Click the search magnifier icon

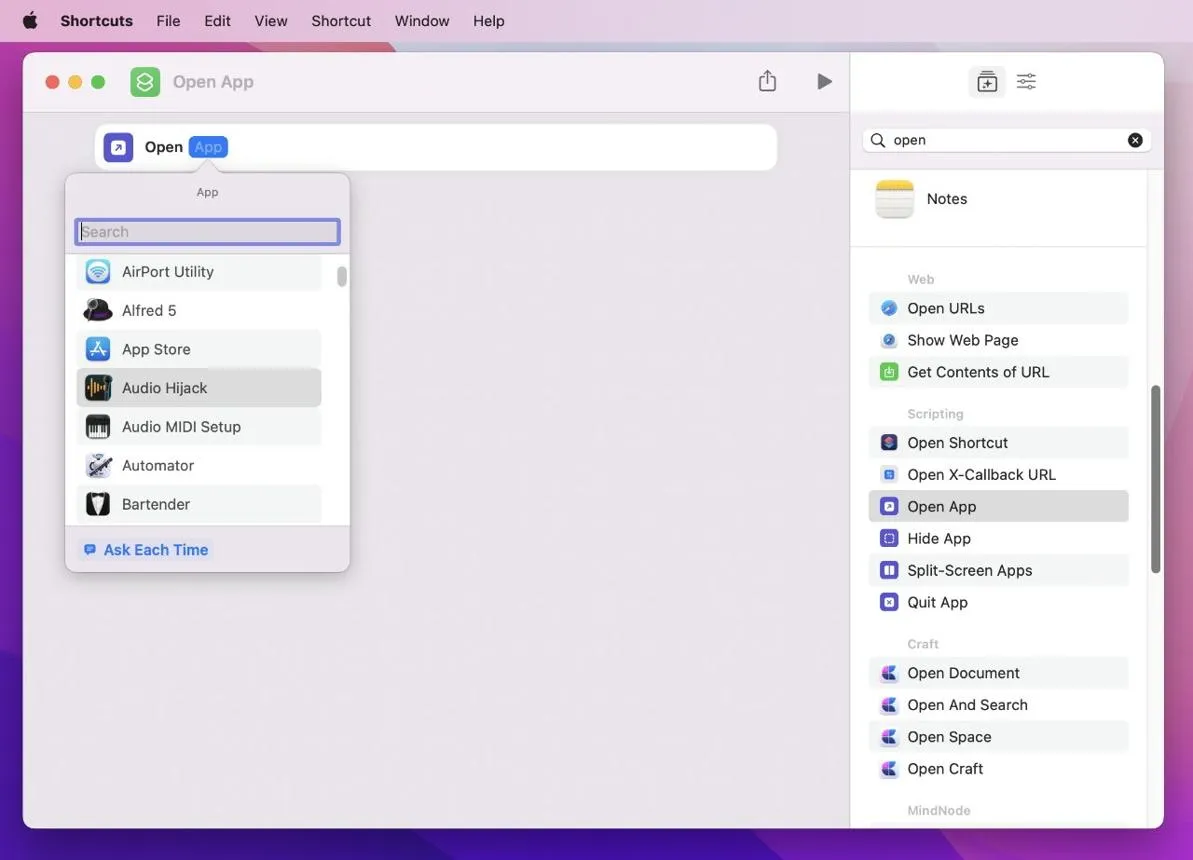pos(877,140)
